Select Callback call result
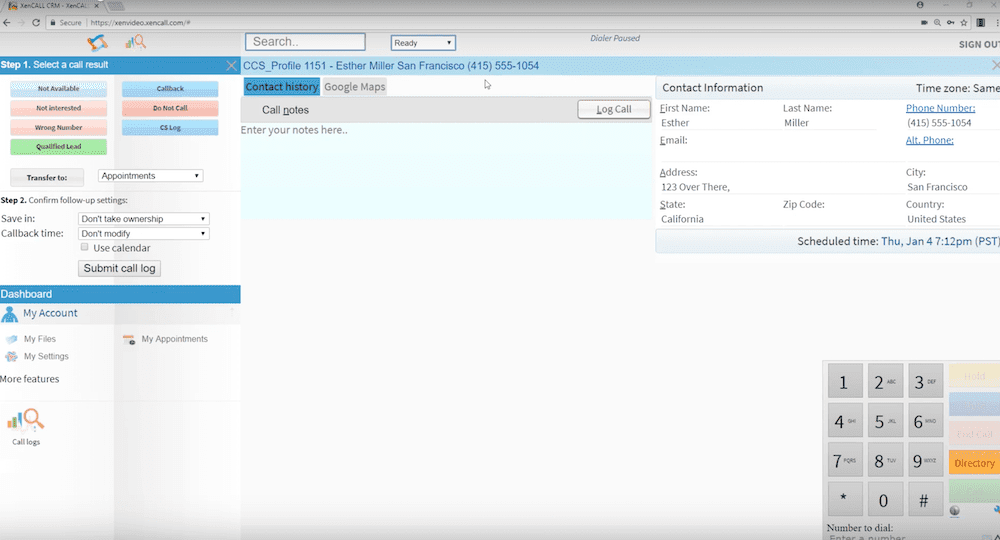The height and width of the screenshot is (540, 1000). tap(170, 89)
